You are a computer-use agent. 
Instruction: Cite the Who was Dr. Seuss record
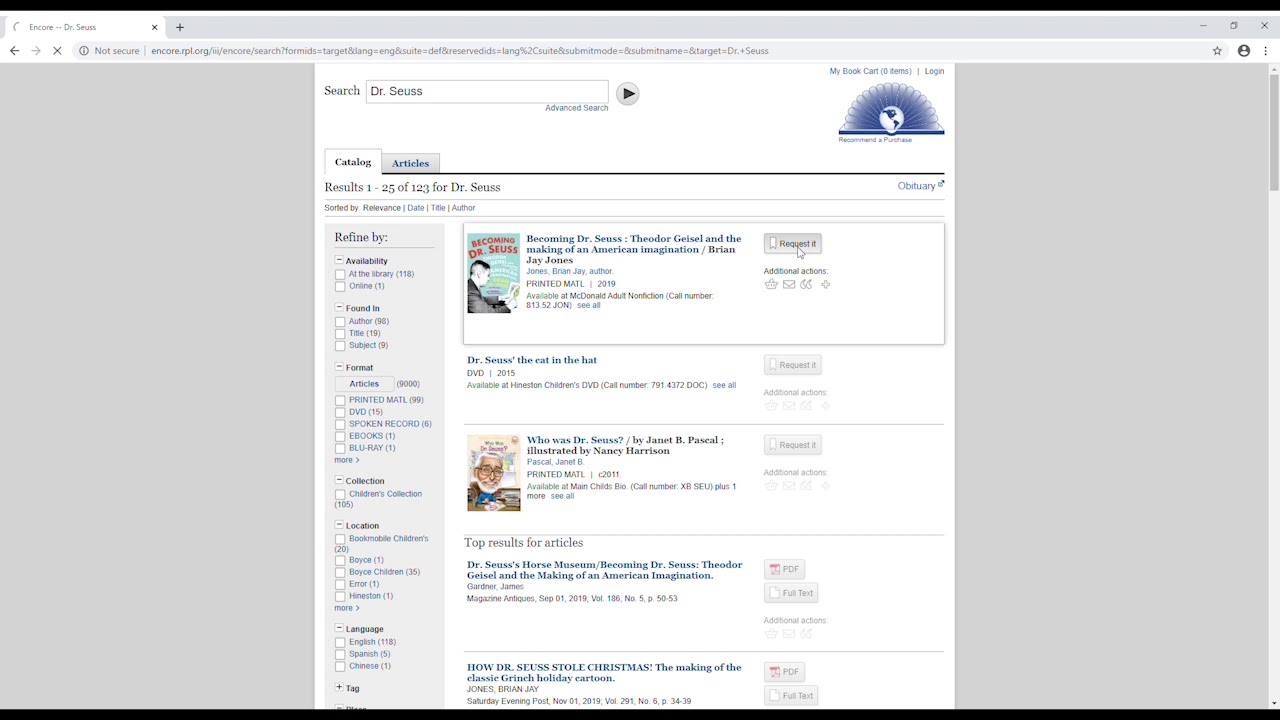[806, 486]
